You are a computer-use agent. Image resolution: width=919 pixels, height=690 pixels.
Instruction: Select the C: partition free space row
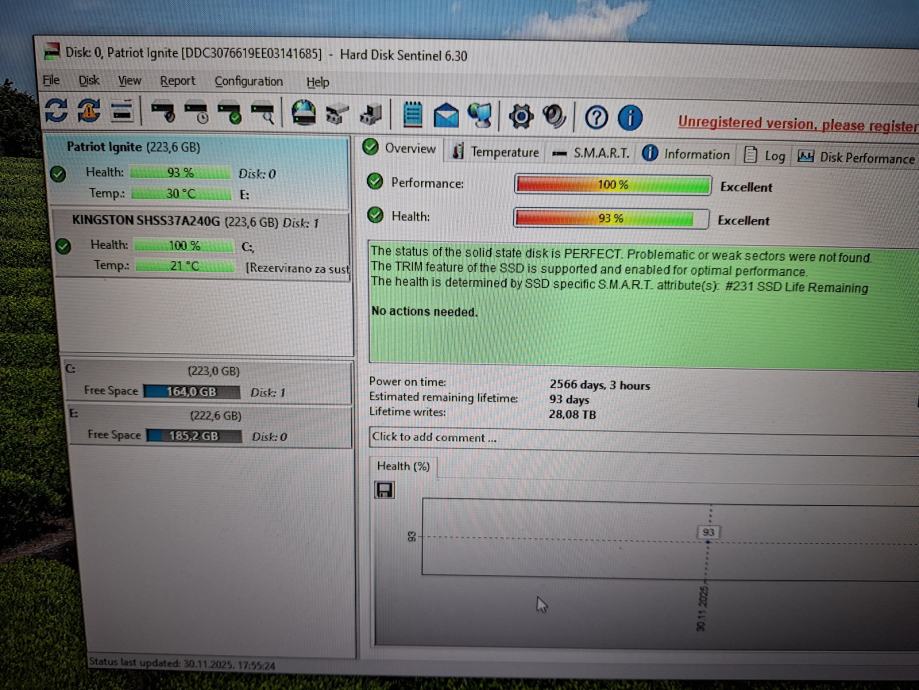[208, 382]
